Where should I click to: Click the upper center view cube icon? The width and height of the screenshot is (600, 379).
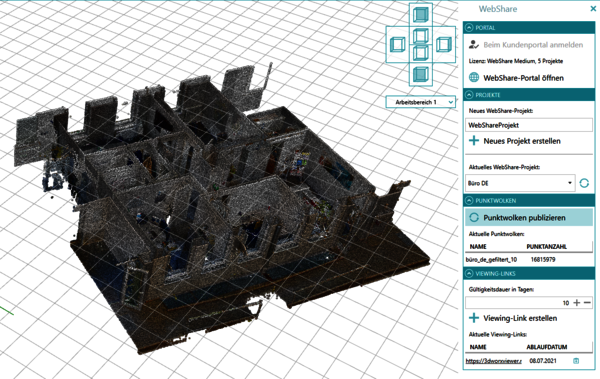[421, 36]
